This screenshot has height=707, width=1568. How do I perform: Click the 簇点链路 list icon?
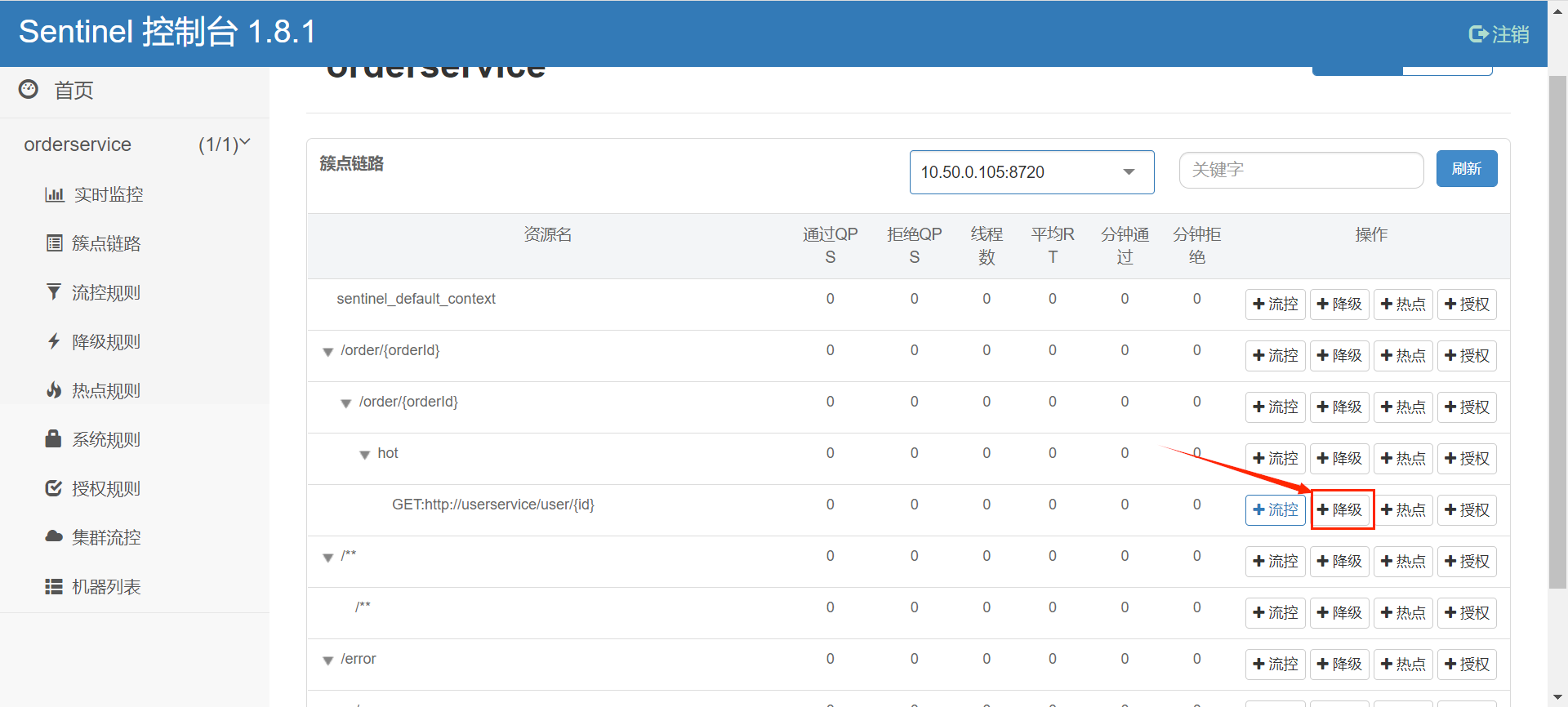pyautogui.click(x=55, y=243)
